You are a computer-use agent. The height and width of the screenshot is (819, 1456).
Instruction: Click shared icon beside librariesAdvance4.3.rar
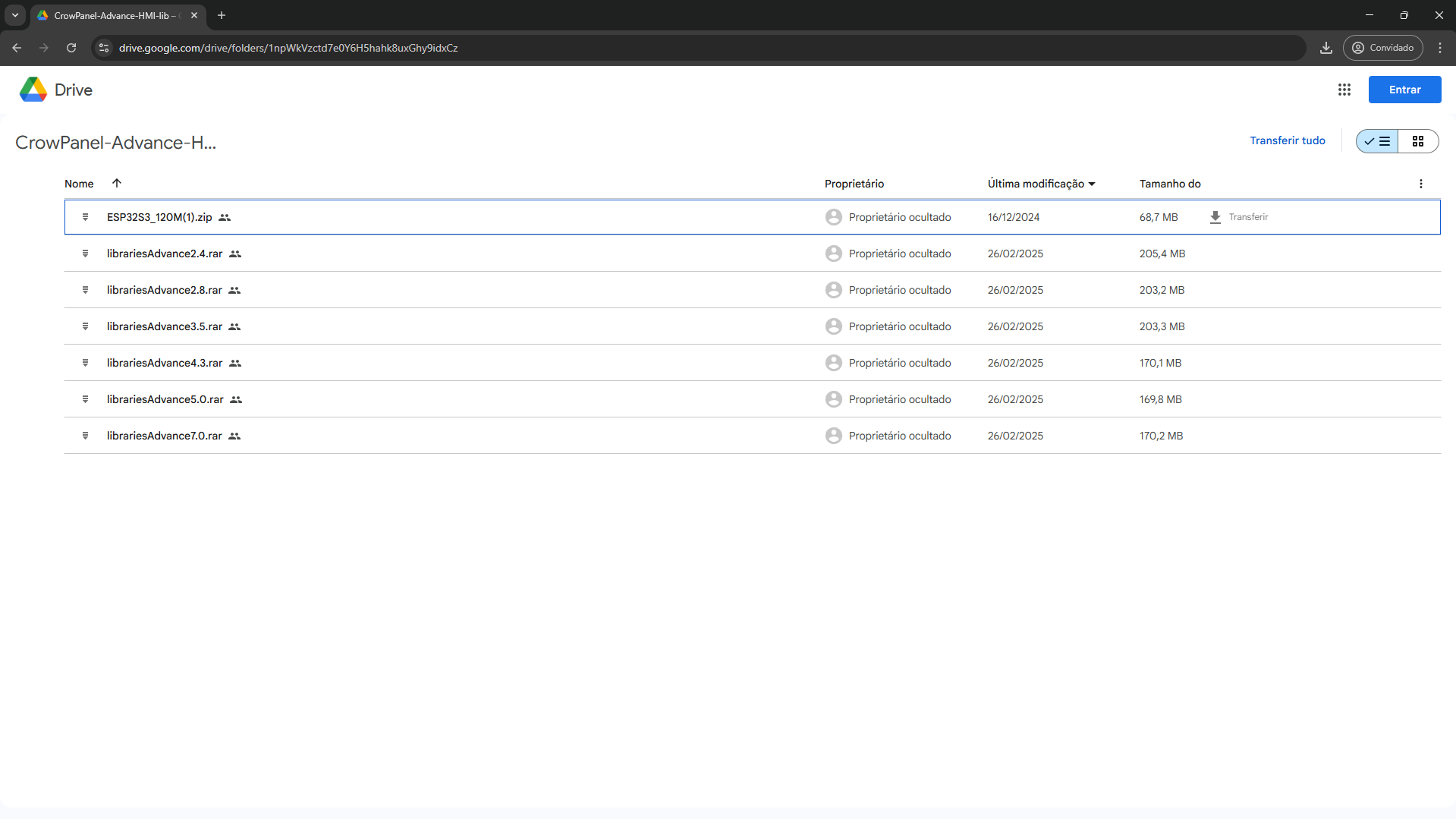pyautogui.click(x=235, y=363)
